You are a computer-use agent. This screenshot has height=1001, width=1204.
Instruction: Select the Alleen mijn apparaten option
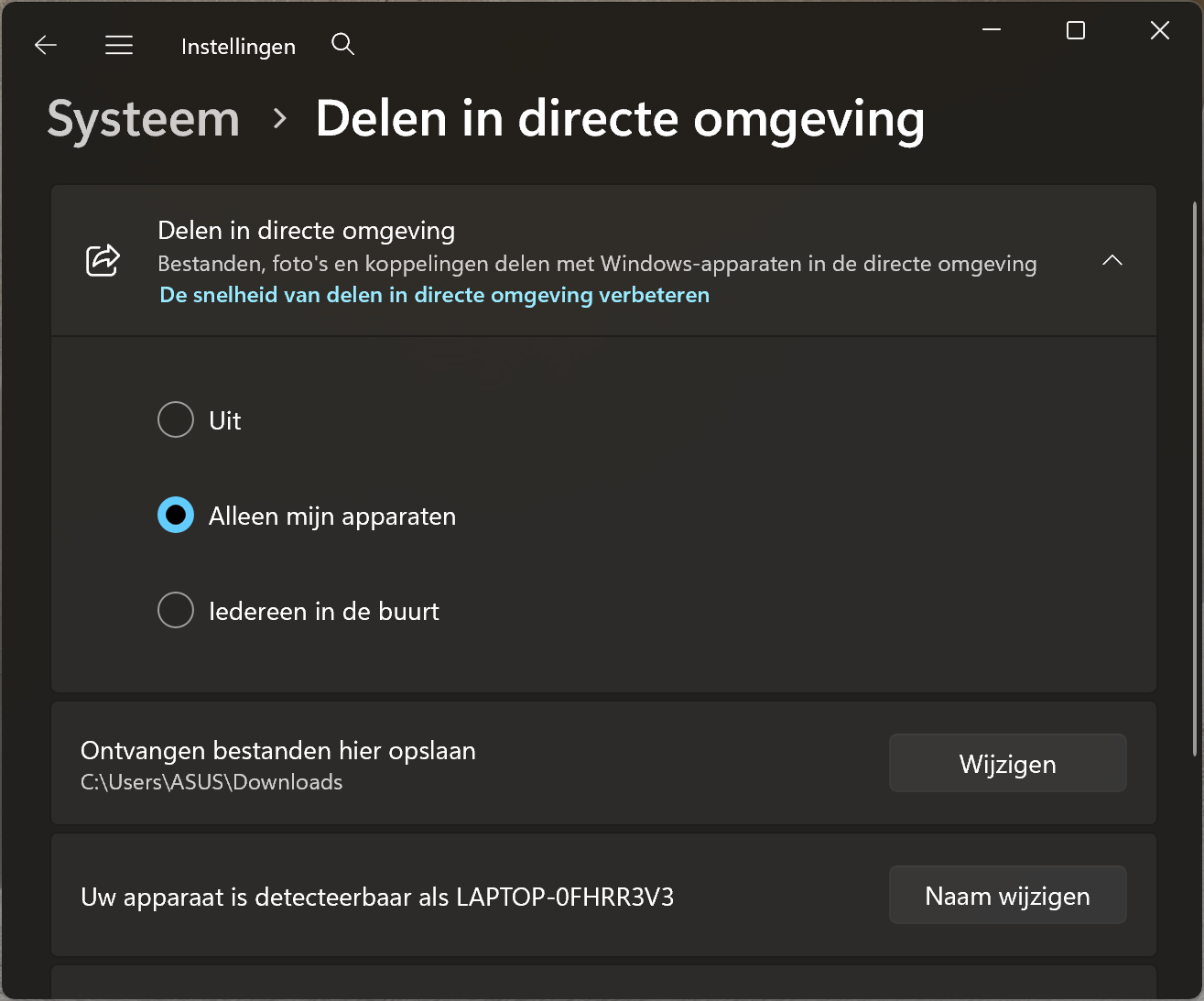[x=176, y=516]
